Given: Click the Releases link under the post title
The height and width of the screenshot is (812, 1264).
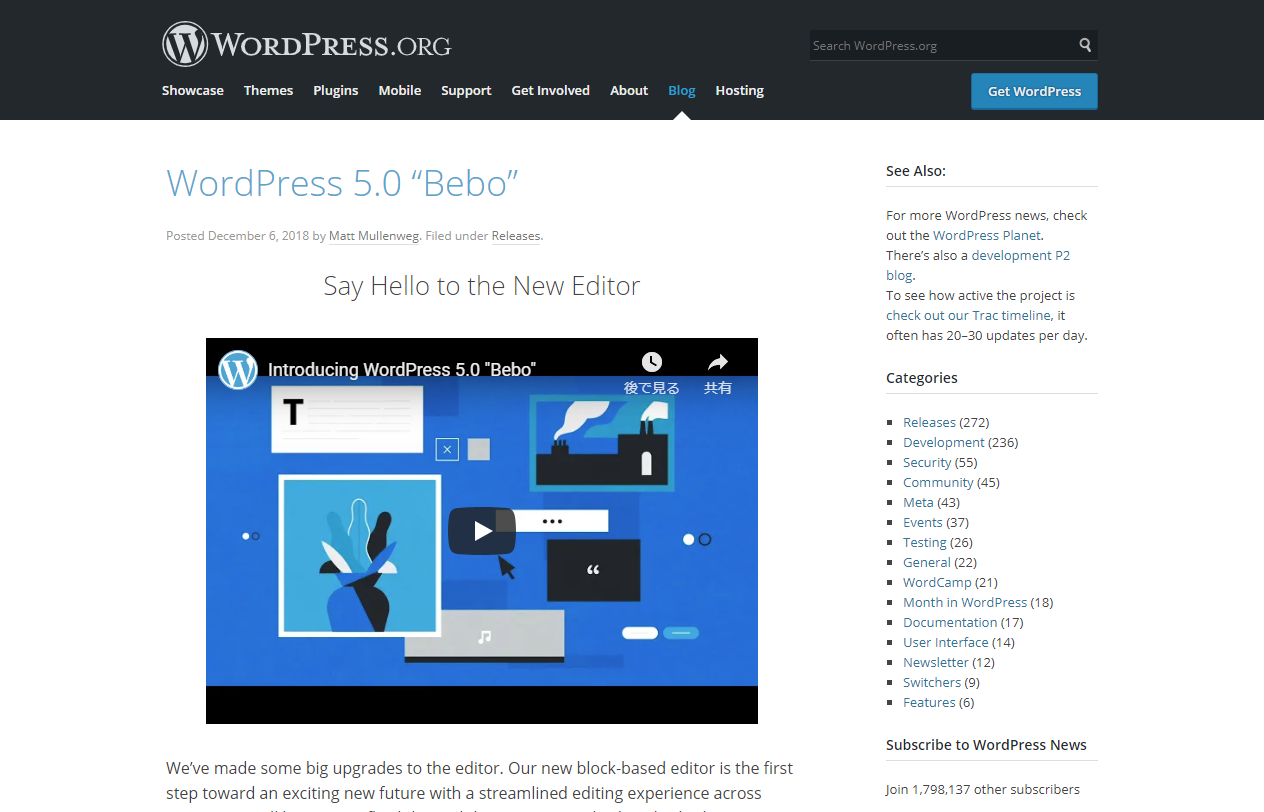Looking at the screenshot, I should 516,236.
